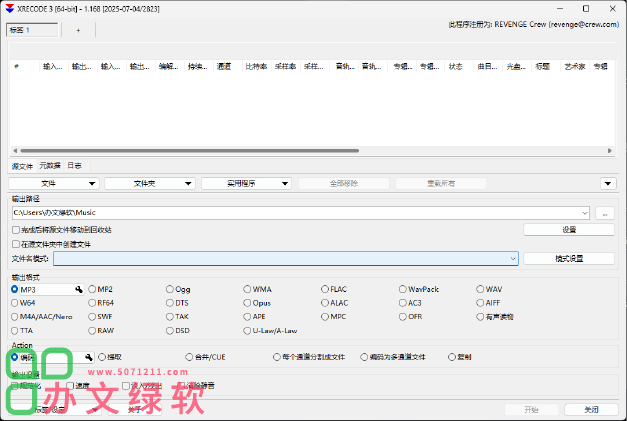Select the 有声读物 audiobook format
Image resolution: width=627 pixels, height=421 pixels.
(x=495, y=317)
